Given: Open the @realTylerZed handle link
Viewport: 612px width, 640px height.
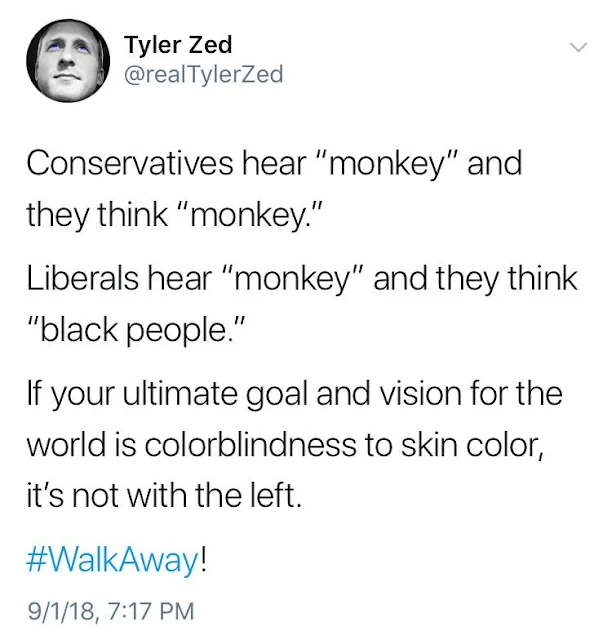Looking at the screenshot, I should click(x=203, y=74).
